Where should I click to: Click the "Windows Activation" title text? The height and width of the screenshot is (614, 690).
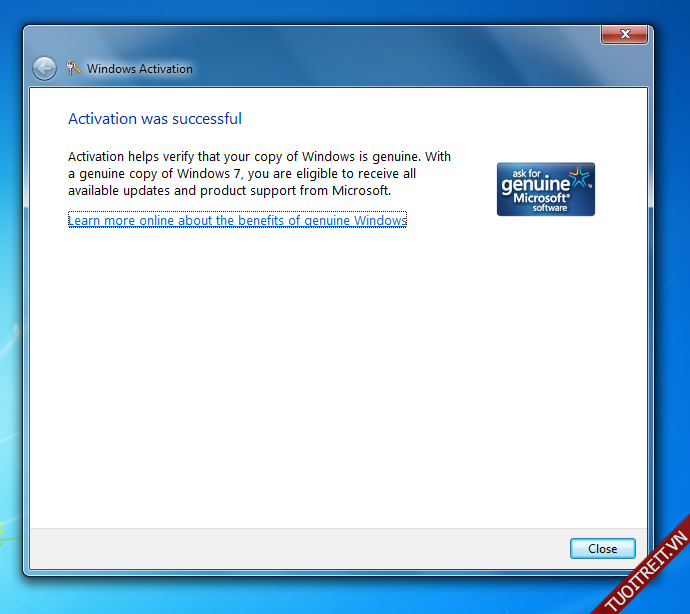click(139, 69)
